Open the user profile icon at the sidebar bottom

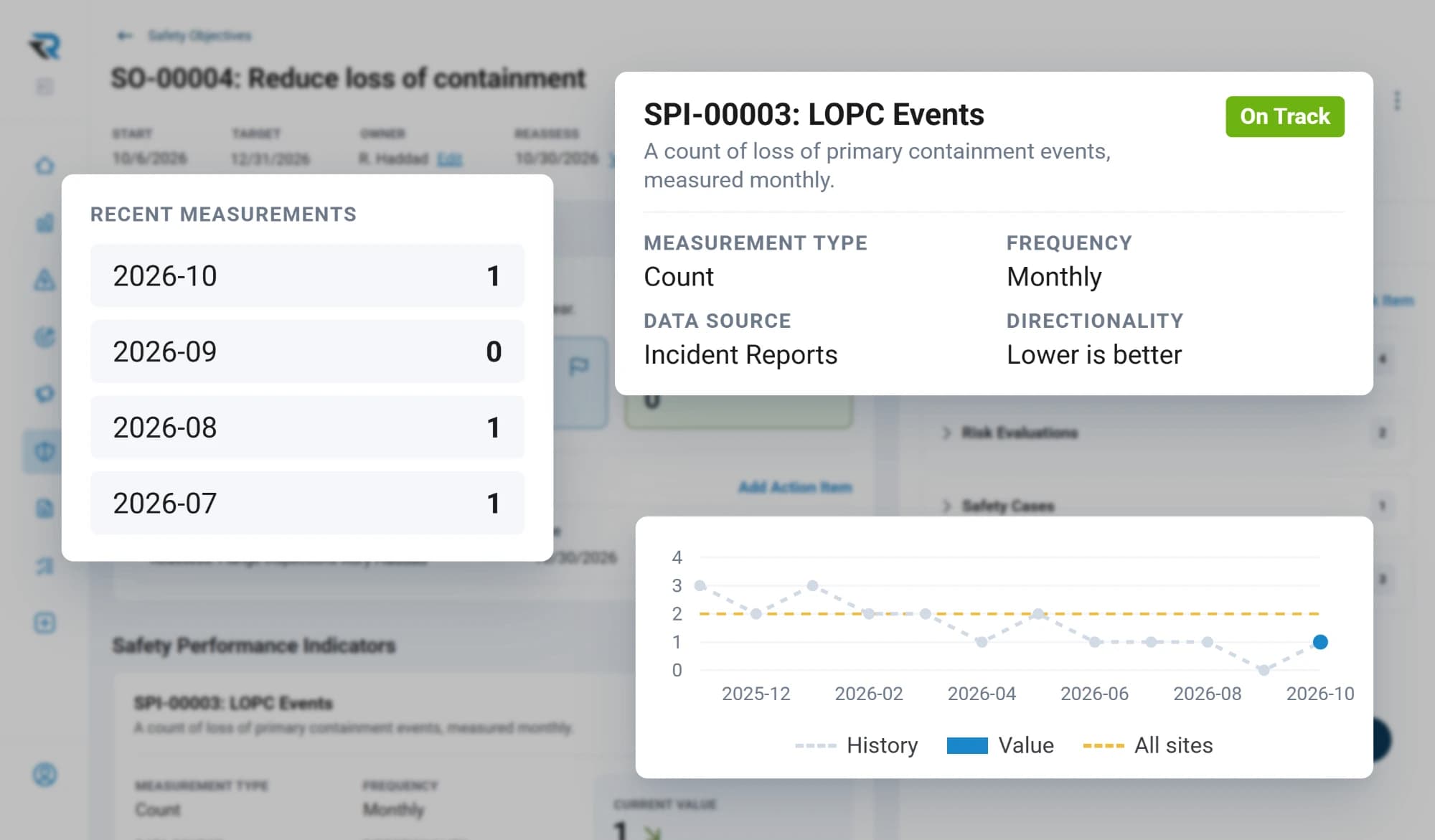coord(44,775)
